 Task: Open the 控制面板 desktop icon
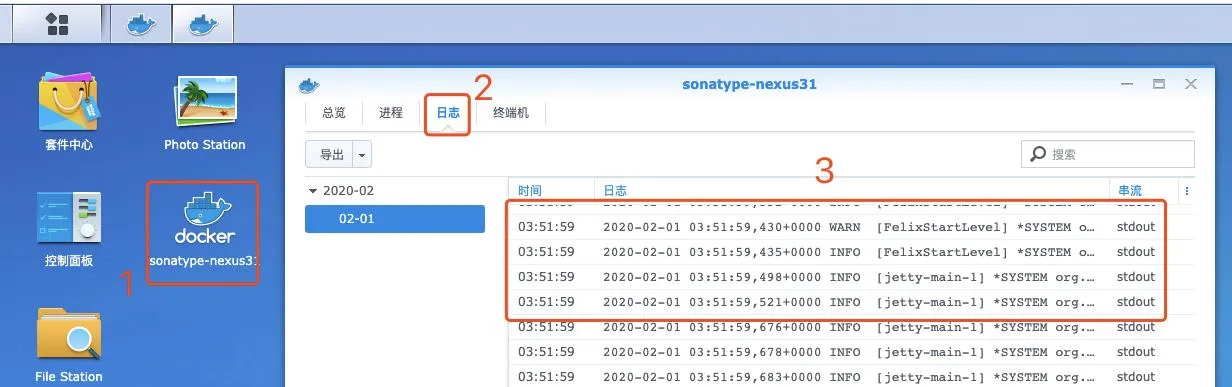69,229
